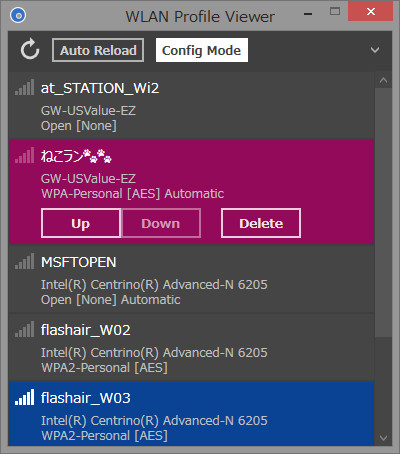Image resolution: width=400 pixels, height=454 pixels.
Task: Select the at_STATION_Wi2 profile
Action: (191, 106)
